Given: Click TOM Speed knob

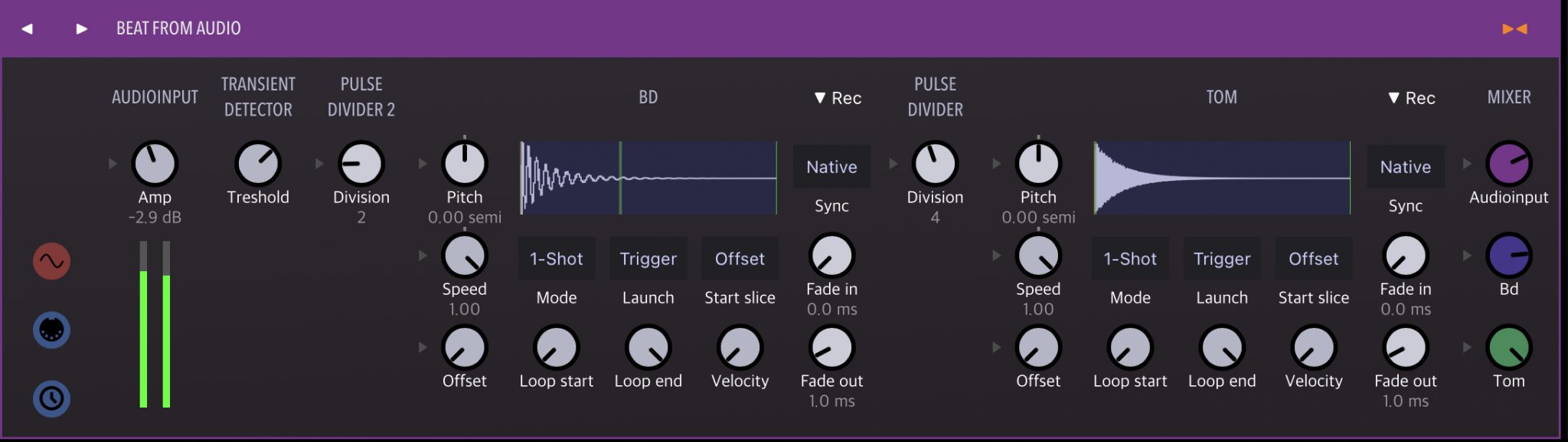Looking at the screenshot, I should (1038, 256).
